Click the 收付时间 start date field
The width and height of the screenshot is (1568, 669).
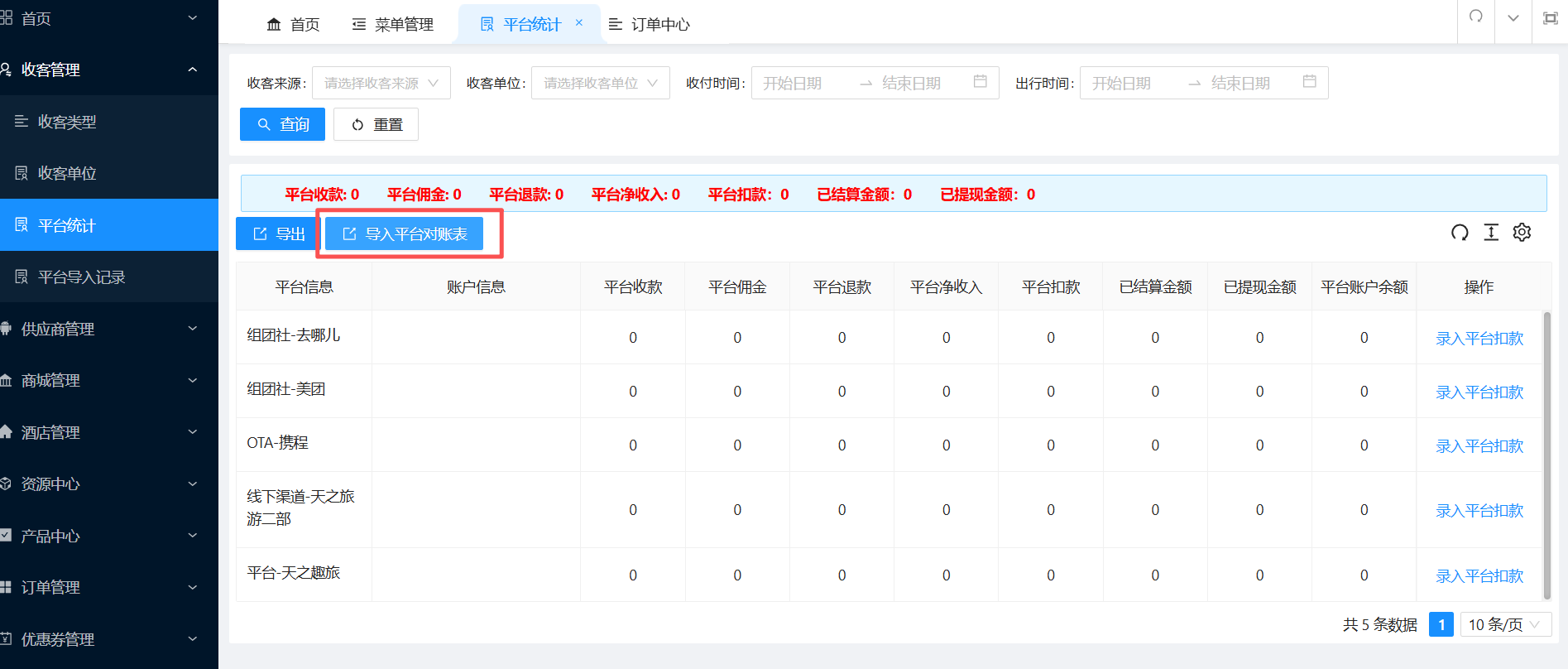(803, 83)
